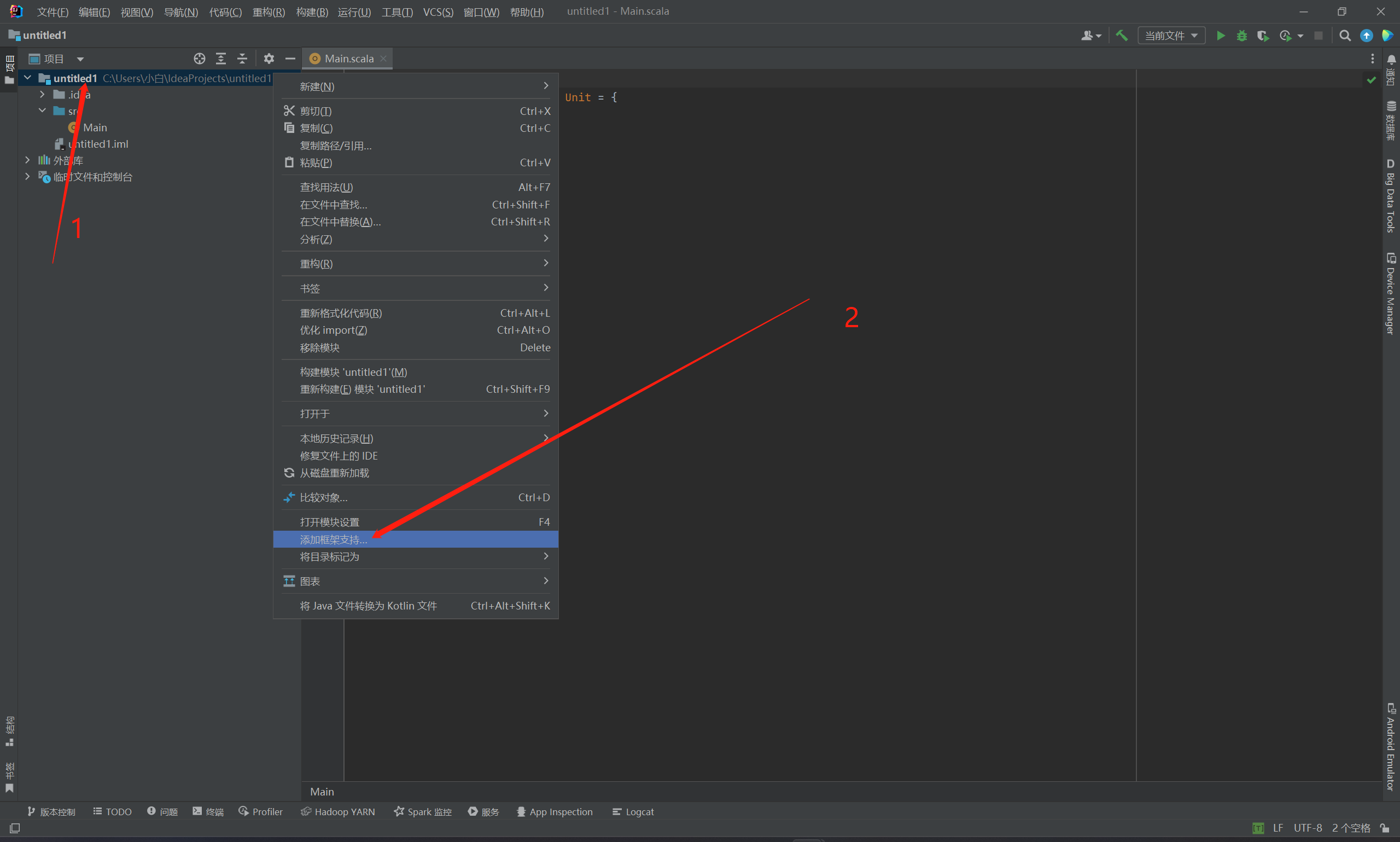Expand the external libraries node
Viewport: 1400px width, 842px height.
27,160
